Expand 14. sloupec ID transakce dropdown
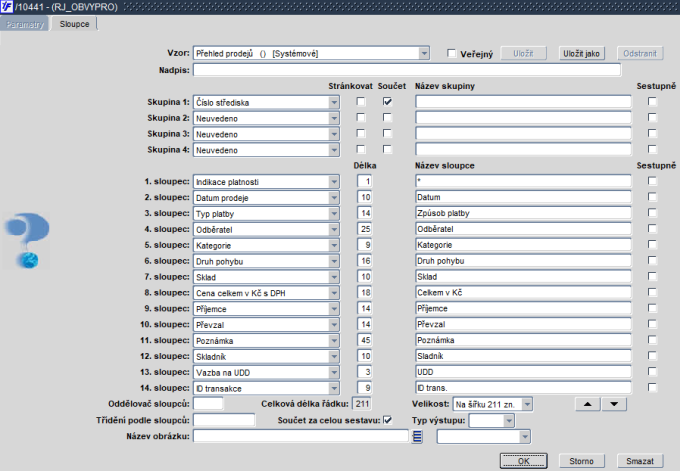Viewport: 680px width, 471px height. (x=333, y=388)
